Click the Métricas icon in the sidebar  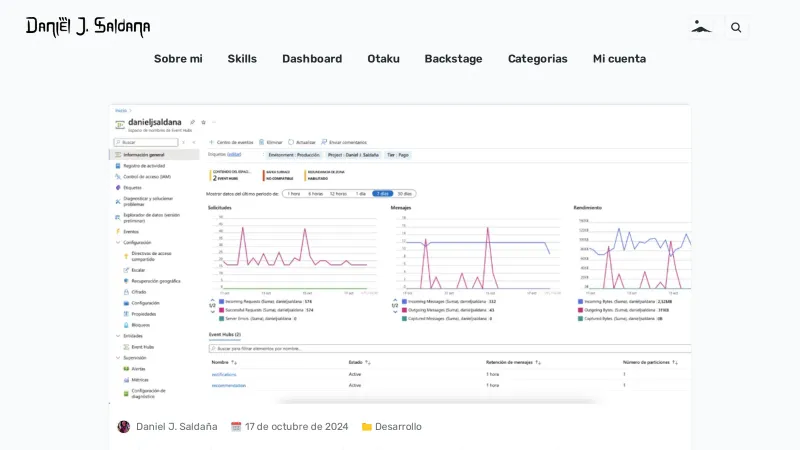click(126, 380)
